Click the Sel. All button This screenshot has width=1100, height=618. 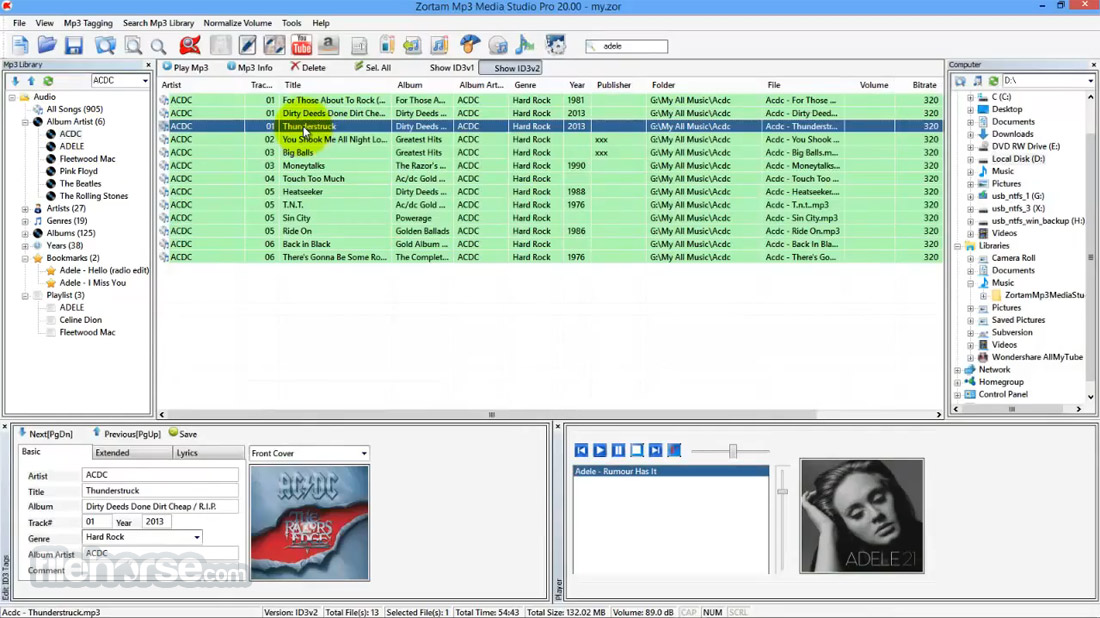tap(373, 67)
